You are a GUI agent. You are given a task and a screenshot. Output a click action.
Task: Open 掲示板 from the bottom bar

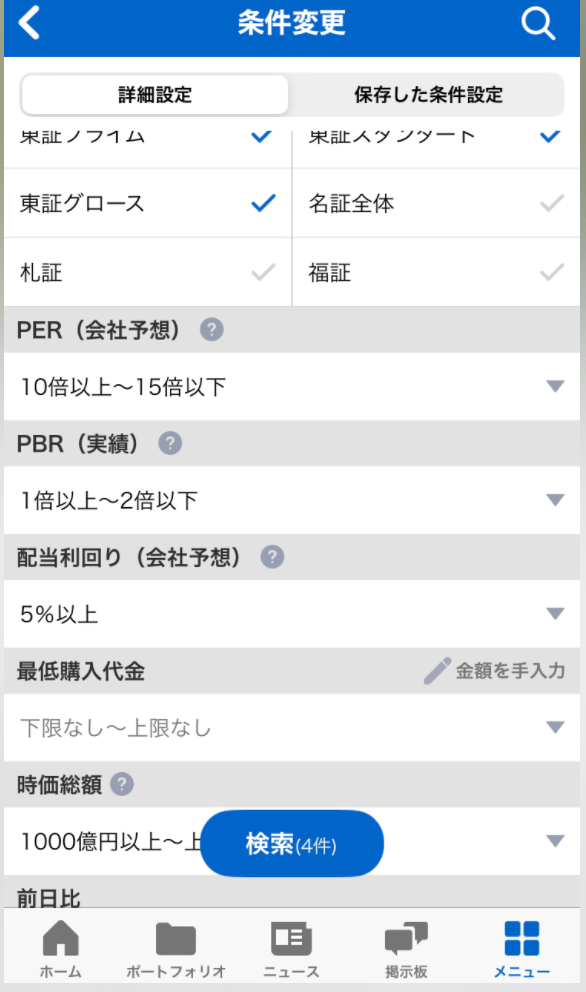(406, 949)
